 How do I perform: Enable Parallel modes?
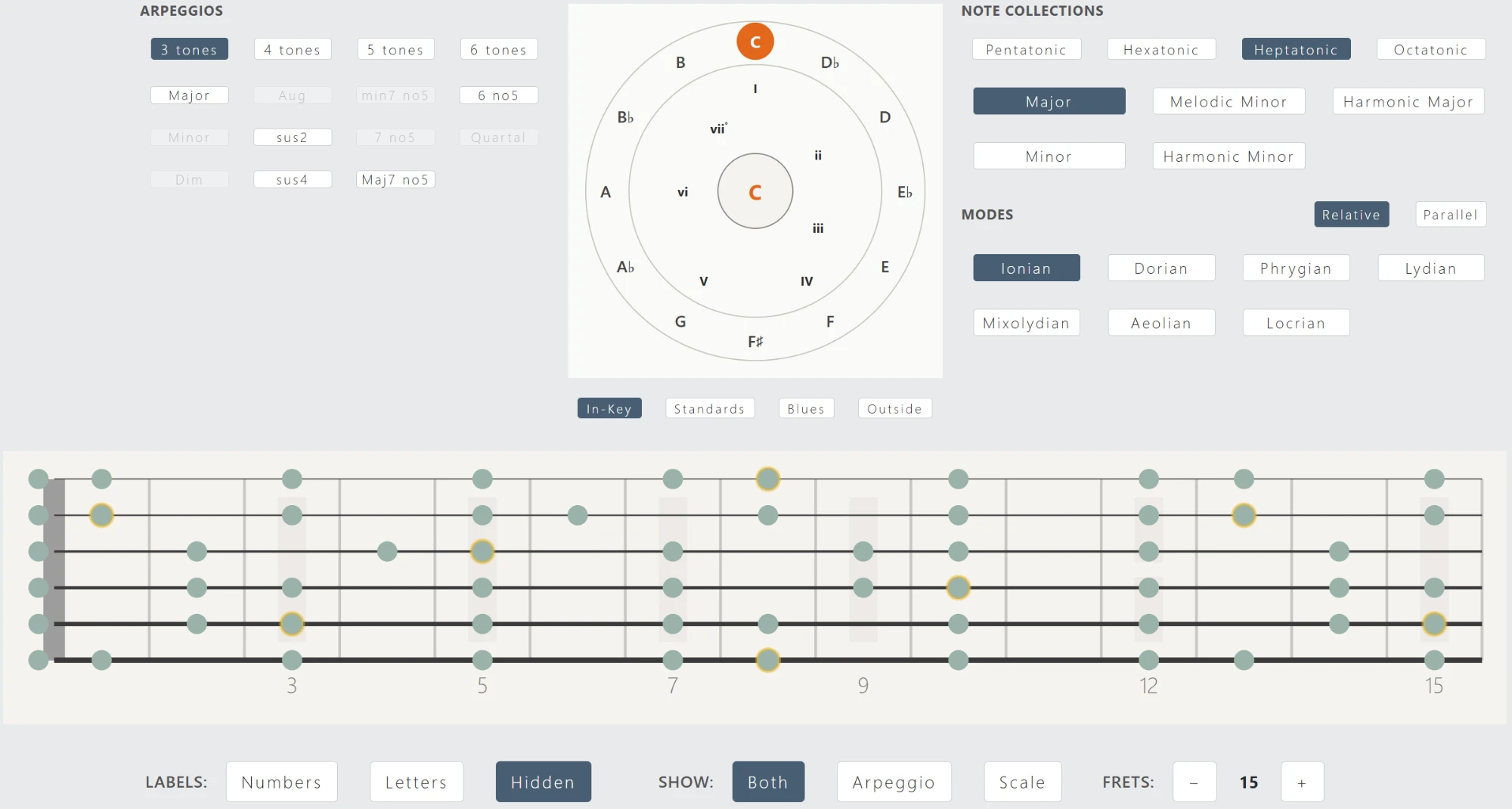(x=1451, y=215)
